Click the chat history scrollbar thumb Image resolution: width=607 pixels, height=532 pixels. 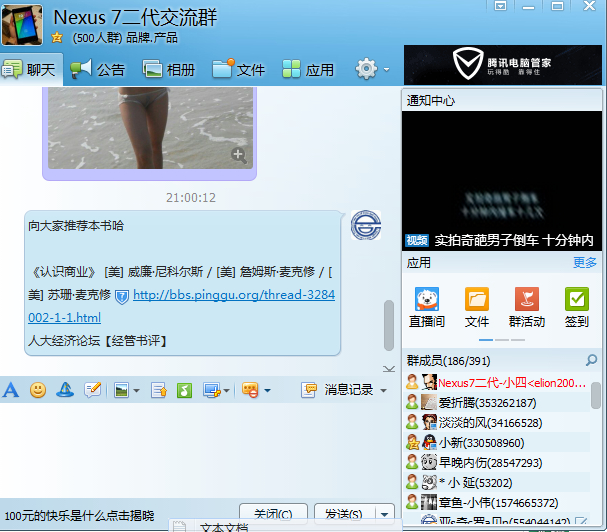tap(389, 325)
